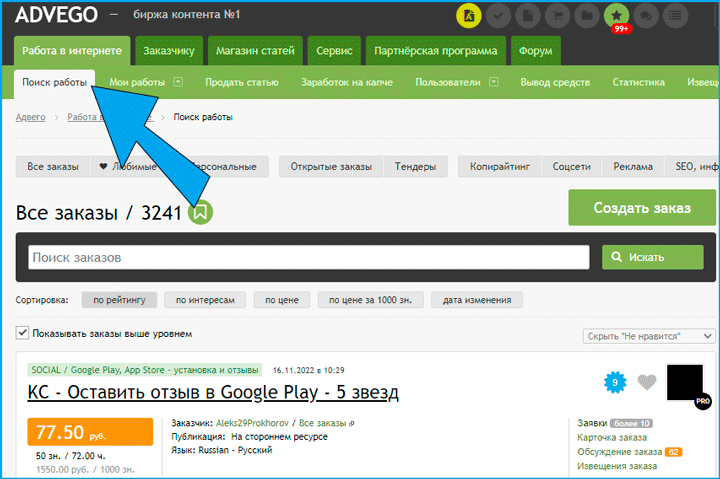Open customer 'Aleks29Prokhorov' profile link
The height and width of the screenshot is (479, 720).
(x=252, y=423)
